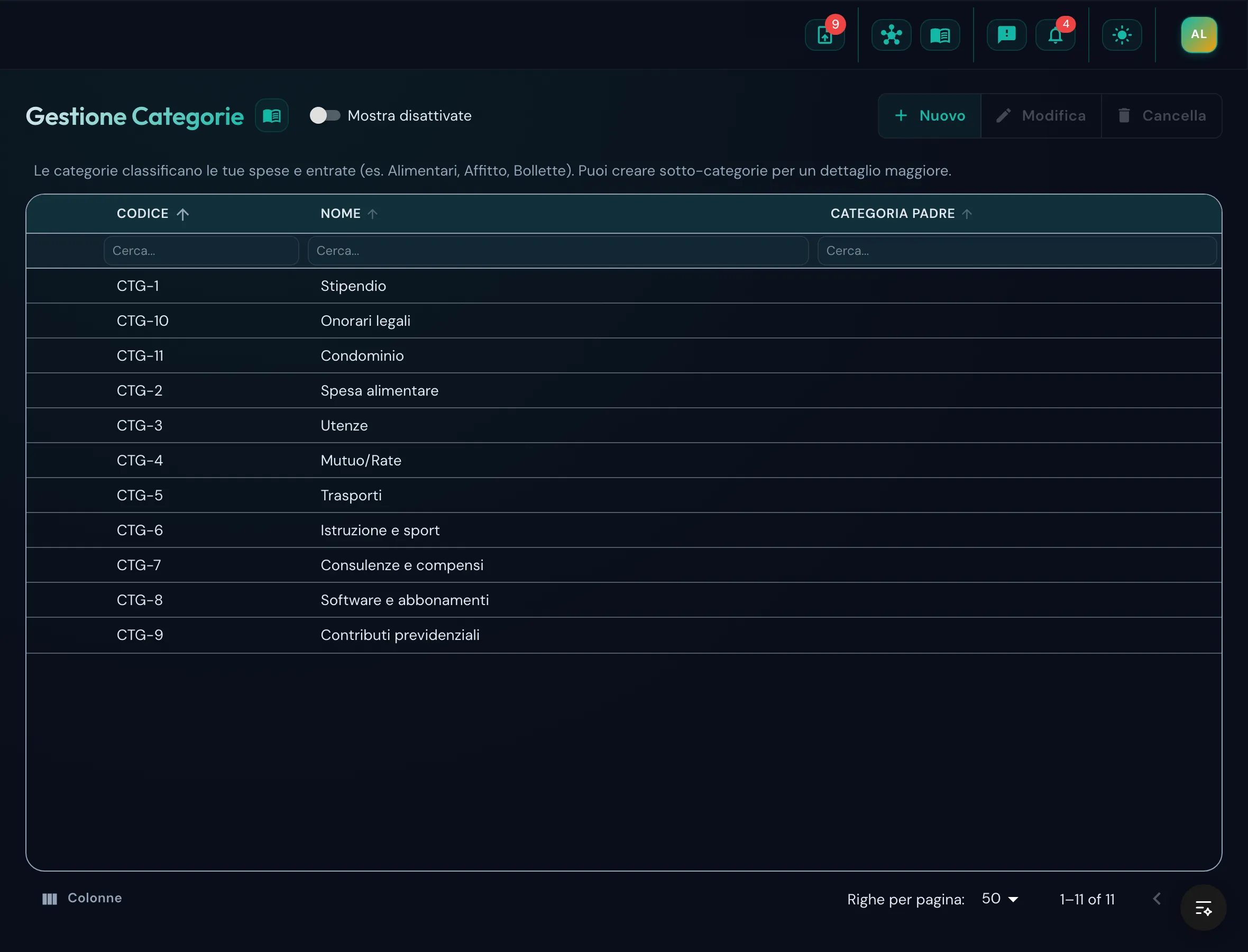Select the row named Condominio

coord(623,356)
